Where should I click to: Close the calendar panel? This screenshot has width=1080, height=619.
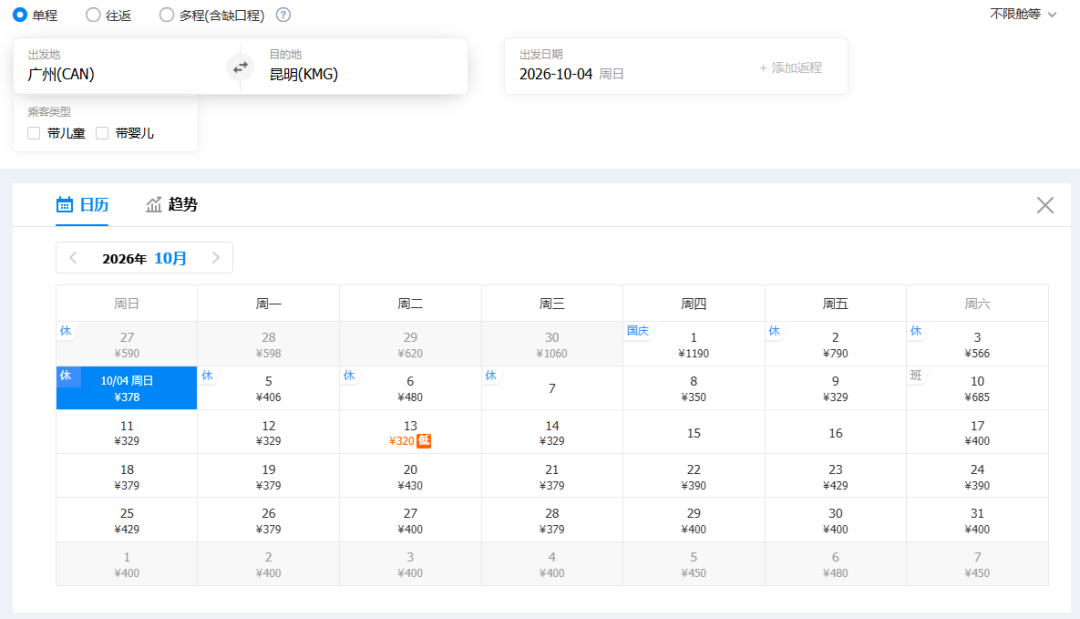[x=1045, y=204]
